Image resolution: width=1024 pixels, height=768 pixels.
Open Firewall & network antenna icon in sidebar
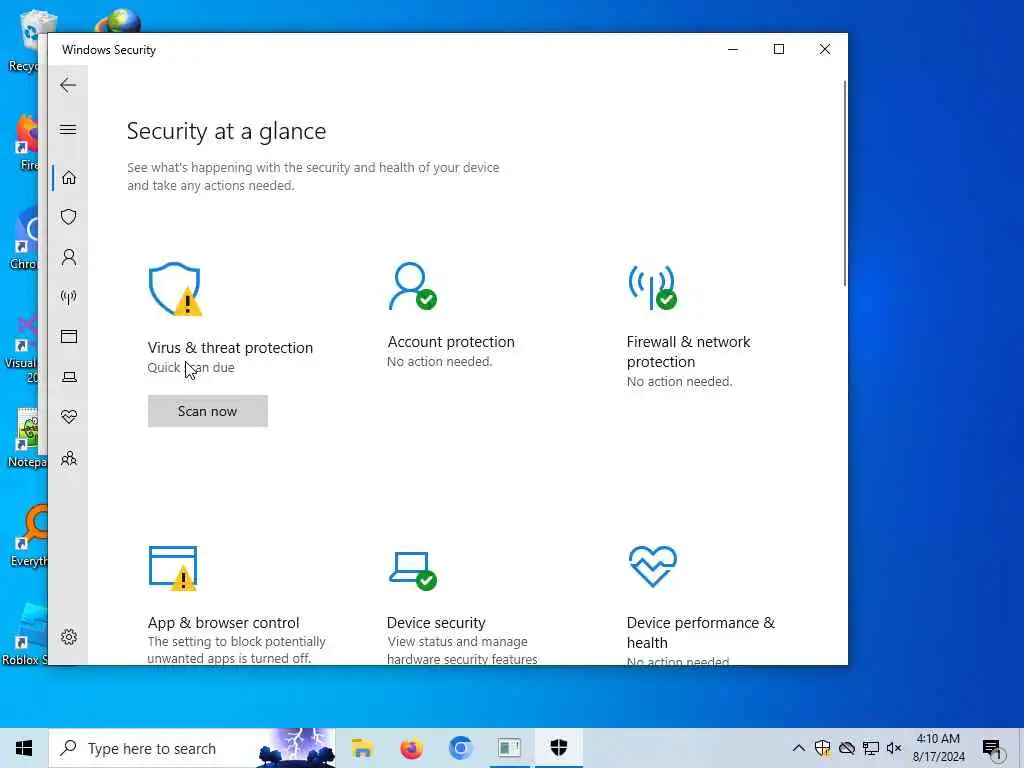tap(69, 298)
